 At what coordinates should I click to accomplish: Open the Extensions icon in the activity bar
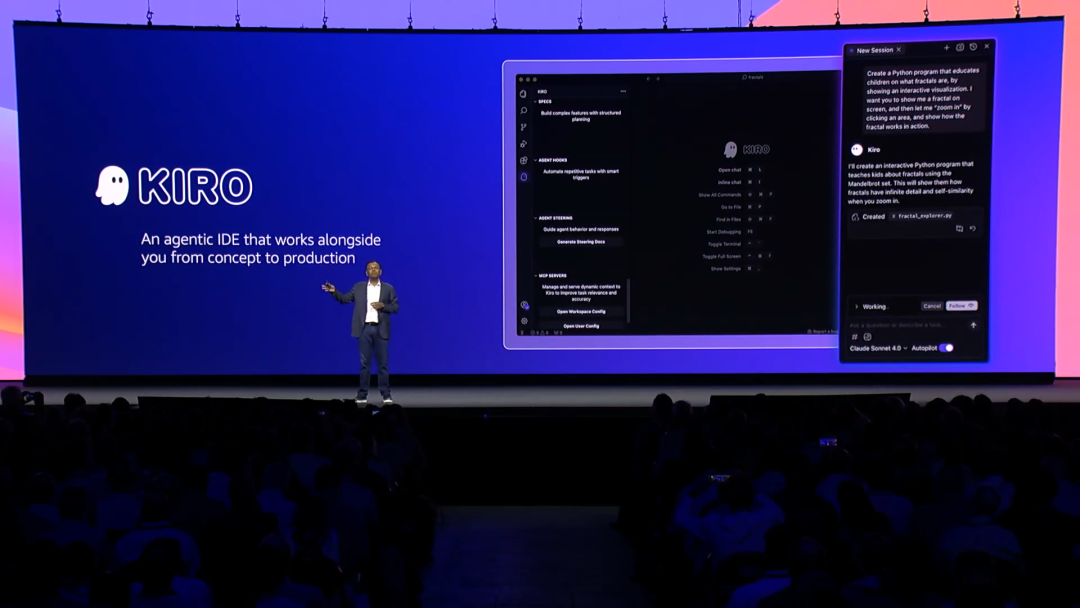point(523,160)
